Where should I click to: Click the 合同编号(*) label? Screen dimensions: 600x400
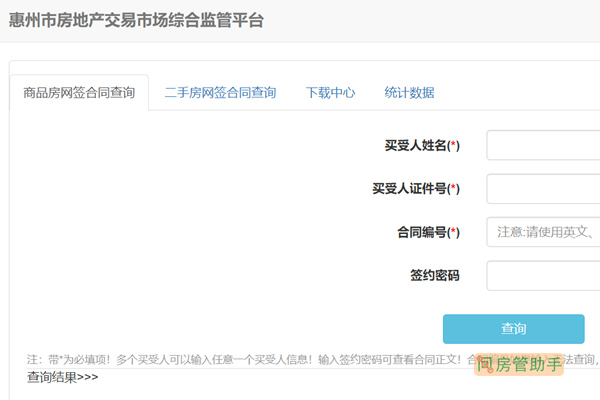click(429, 232)
